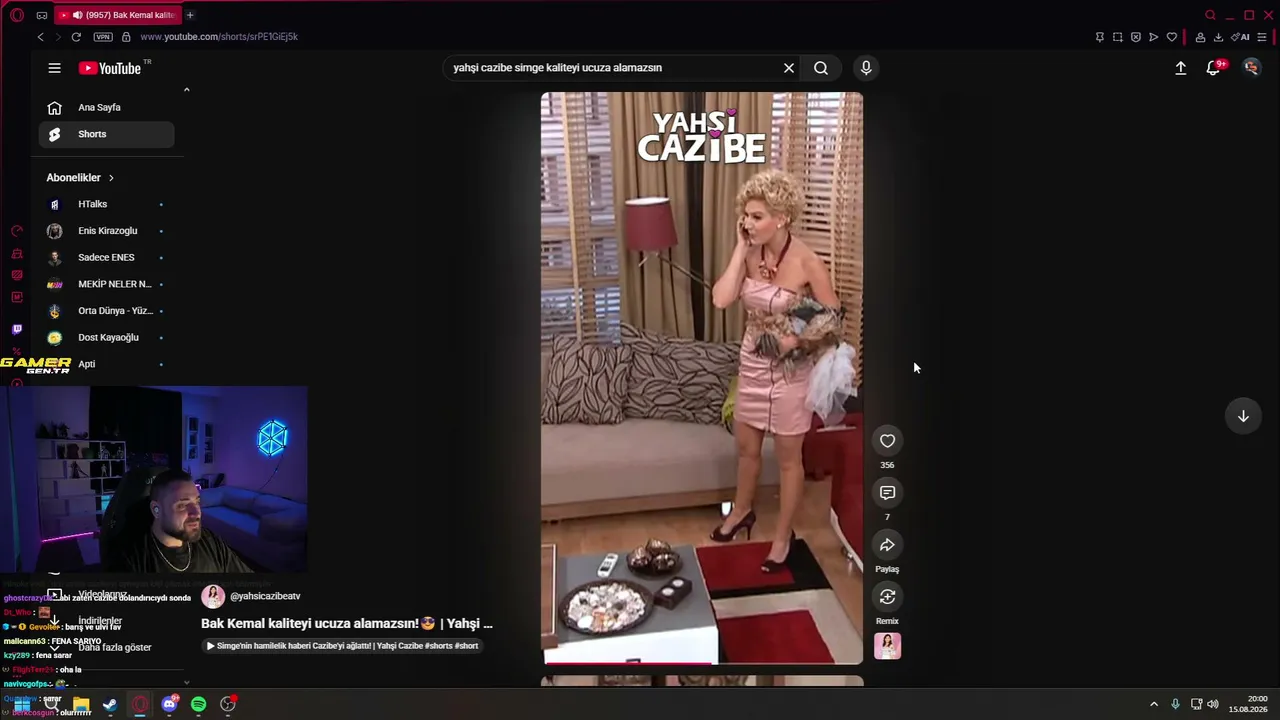Reload the current page

click(76, 37)
